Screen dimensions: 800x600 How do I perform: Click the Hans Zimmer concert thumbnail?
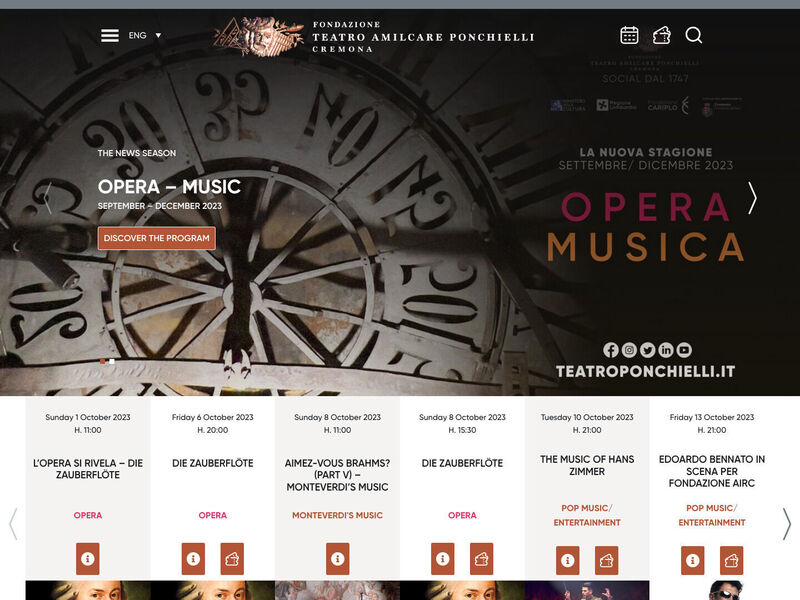click(x=587, y=590)
